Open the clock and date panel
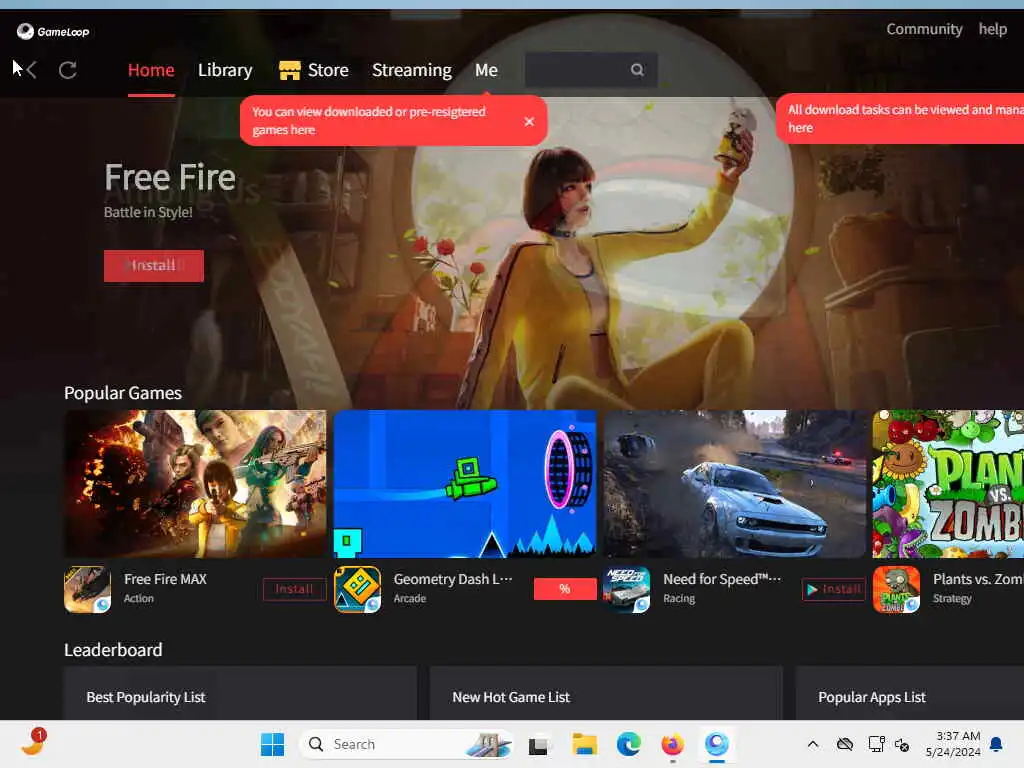The height and width of the screenshot is (768, 1024). click(x=952, y=744)
